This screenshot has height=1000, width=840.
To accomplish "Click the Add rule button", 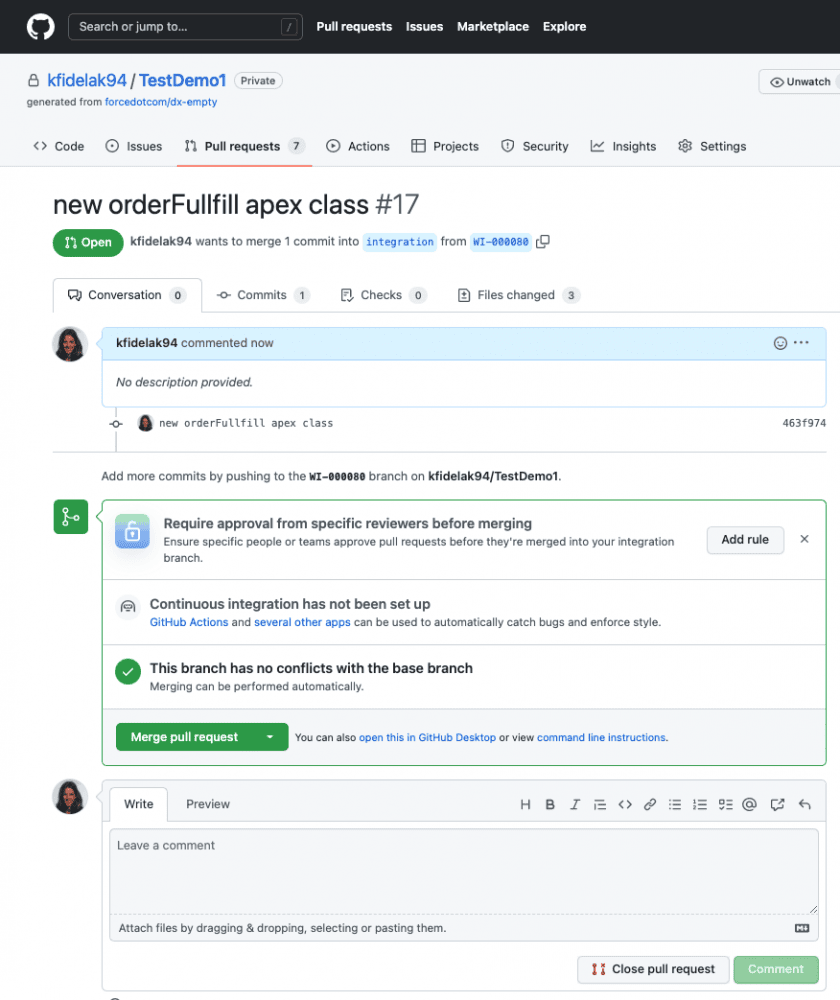I will coord(745,540).
